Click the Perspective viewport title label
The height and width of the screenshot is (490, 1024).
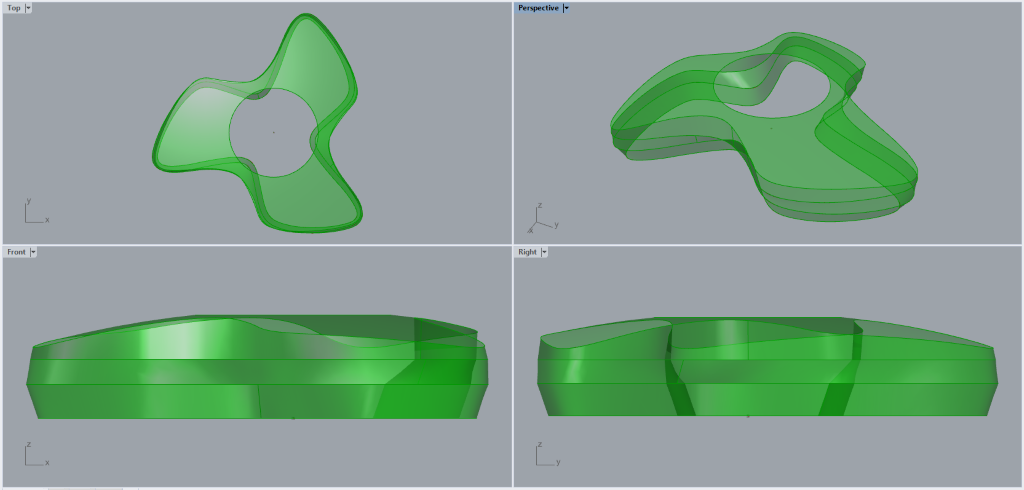[538, 8]
